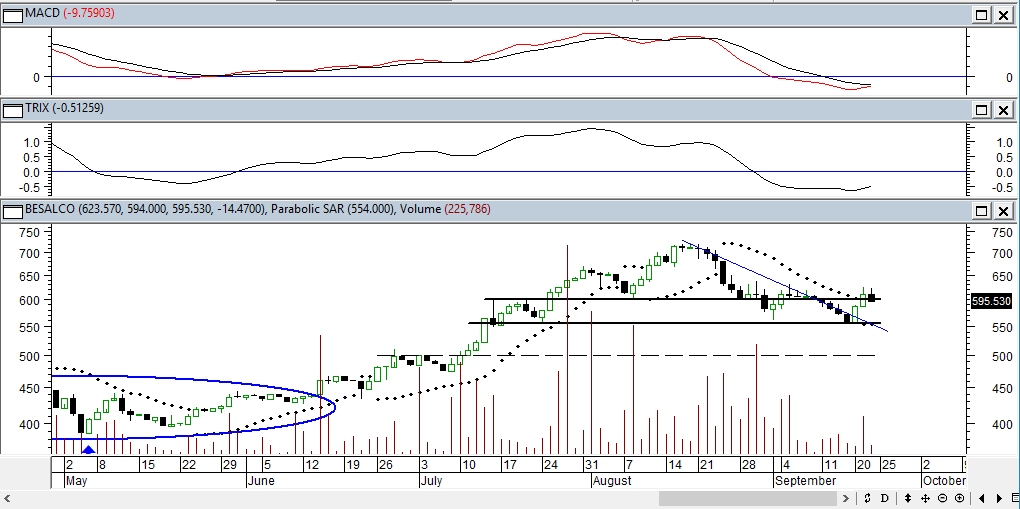Viewport: 1020px width, 509px height.
Task: Click the tall volume bar in late July
Action: (567, 350)
